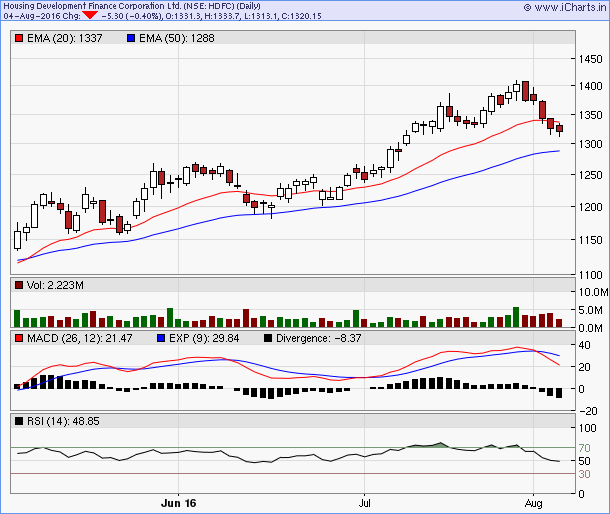Click the 50 RSI axis label
Screen dimensions: 610x514
click(584, 461)
